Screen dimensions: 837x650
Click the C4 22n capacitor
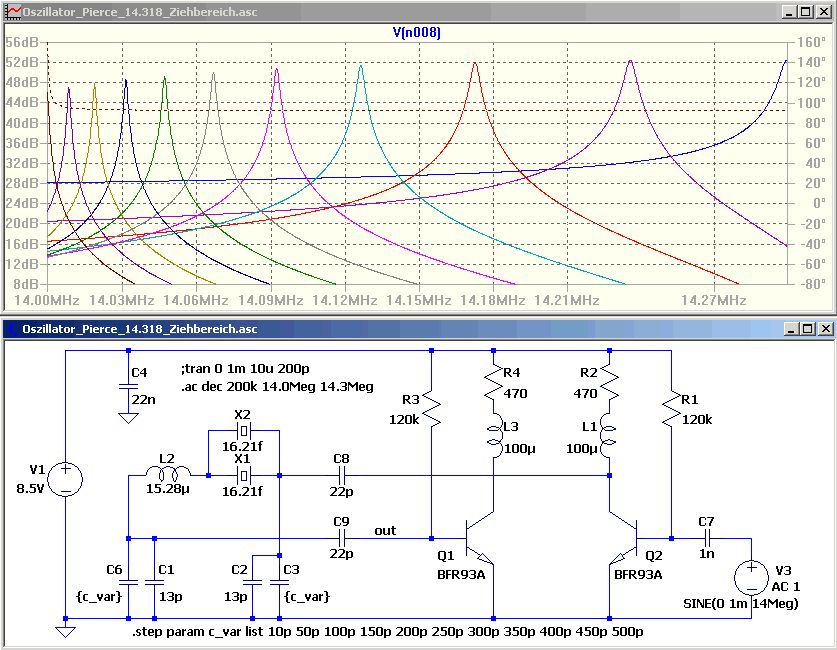tap(128, 384)
